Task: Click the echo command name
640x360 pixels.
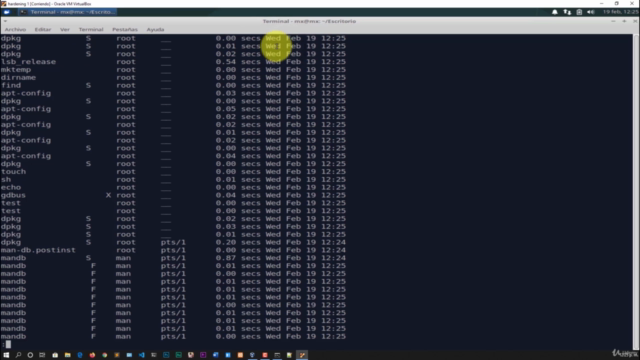Action: pyautogui.click(x=11, y=187)
